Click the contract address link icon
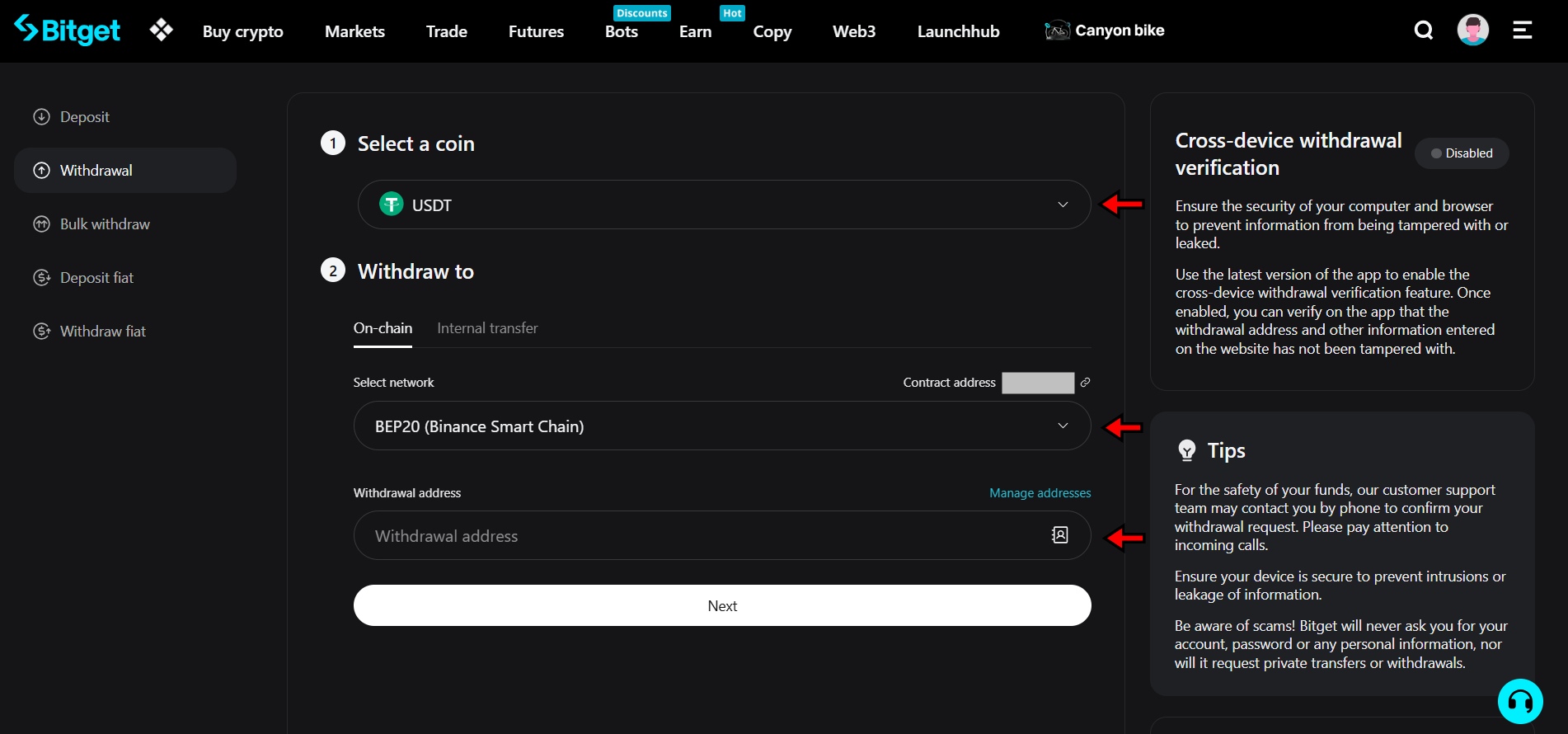 coord(1086,383)
